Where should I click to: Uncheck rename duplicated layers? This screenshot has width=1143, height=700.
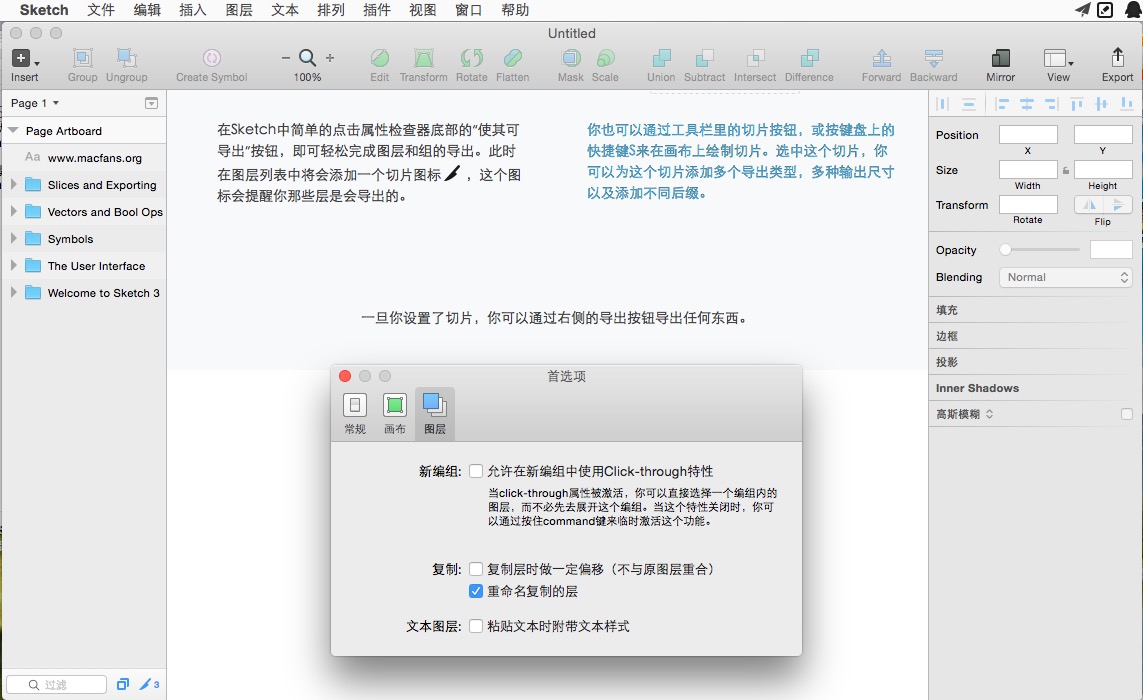tap(476, 591)
